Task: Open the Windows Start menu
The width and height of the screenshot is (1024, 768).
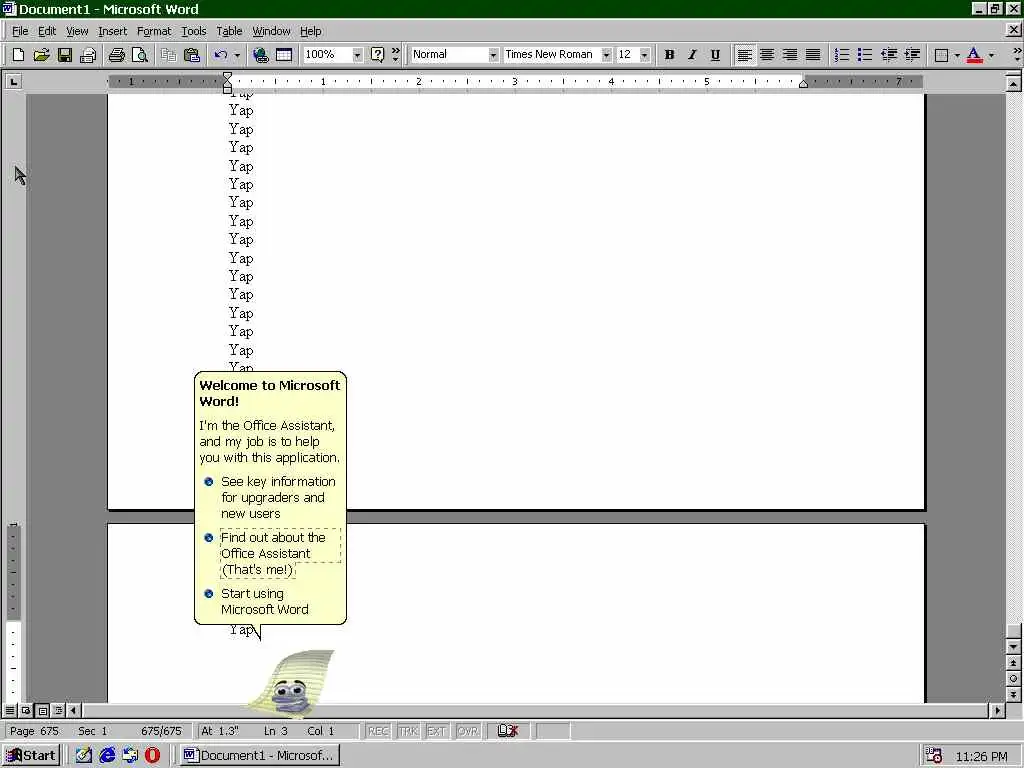Action: click(x=31, y=756)
